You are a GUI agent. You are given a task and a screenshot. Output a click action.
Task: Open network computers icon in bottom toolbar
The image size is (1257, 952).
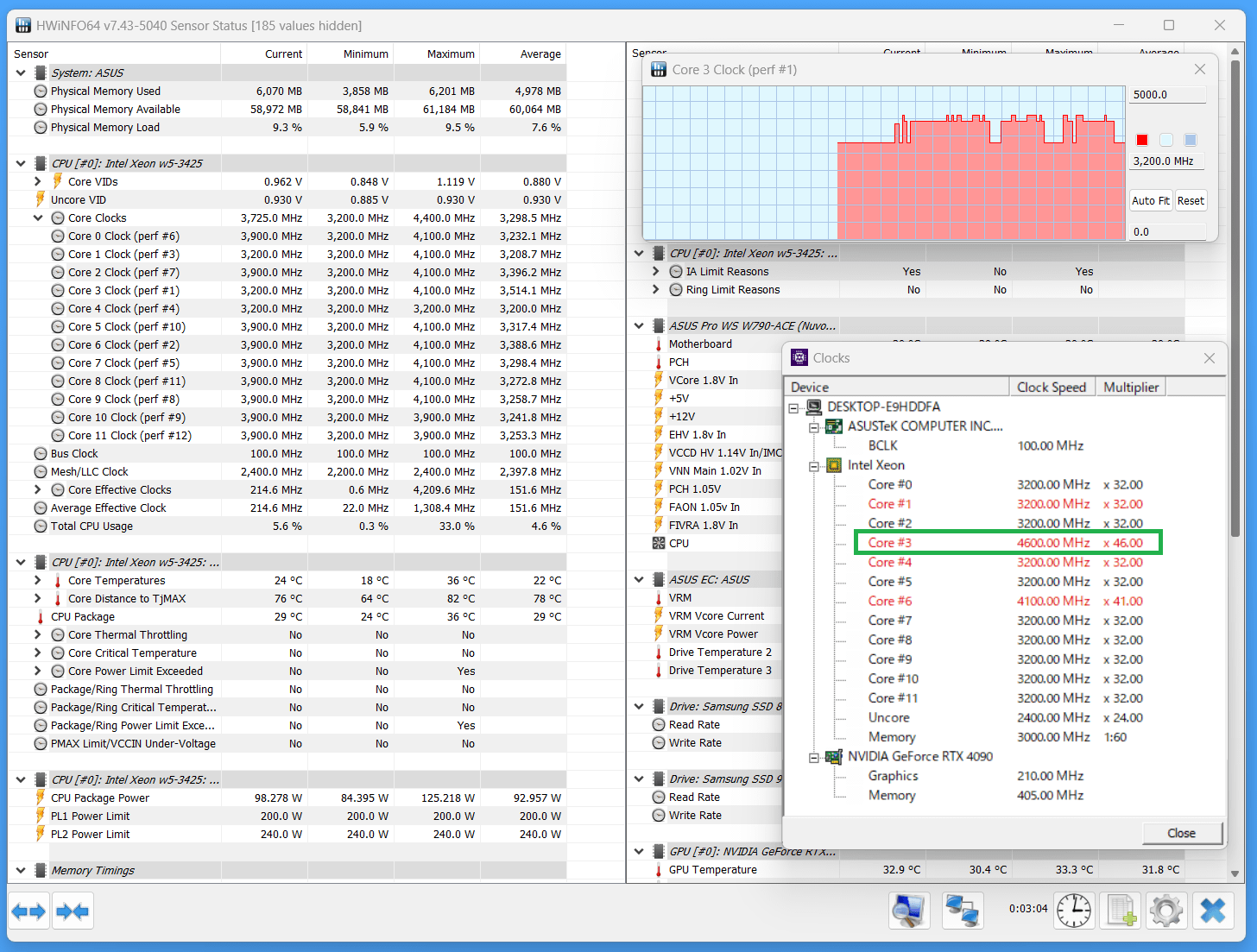[x=963, y=911]
